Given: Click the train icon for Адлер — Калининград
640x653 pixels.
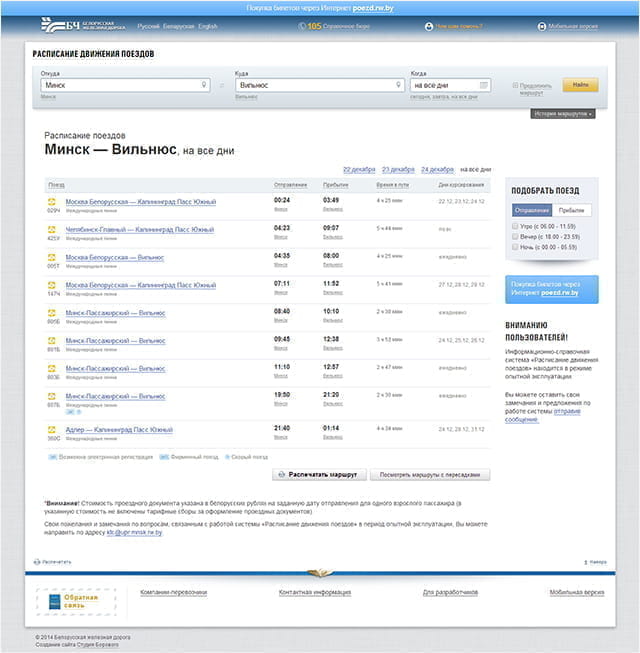Looking at the screenshot, I should coord(53,428).
